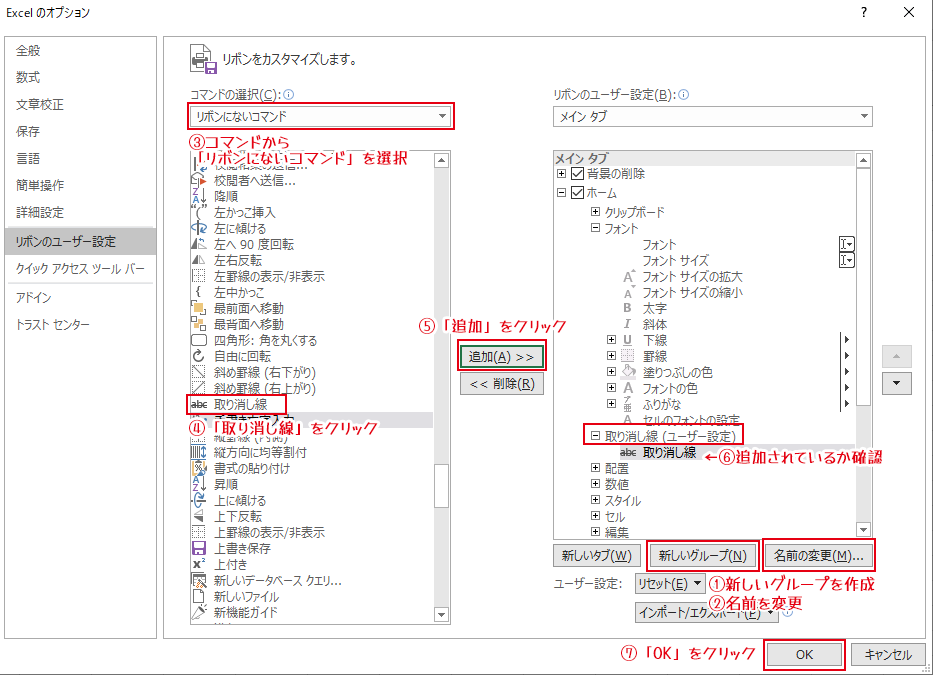Viewport: 933px width, 675px height.
Task: Click the 左右反転 flip icon
Action: point(199,260)
